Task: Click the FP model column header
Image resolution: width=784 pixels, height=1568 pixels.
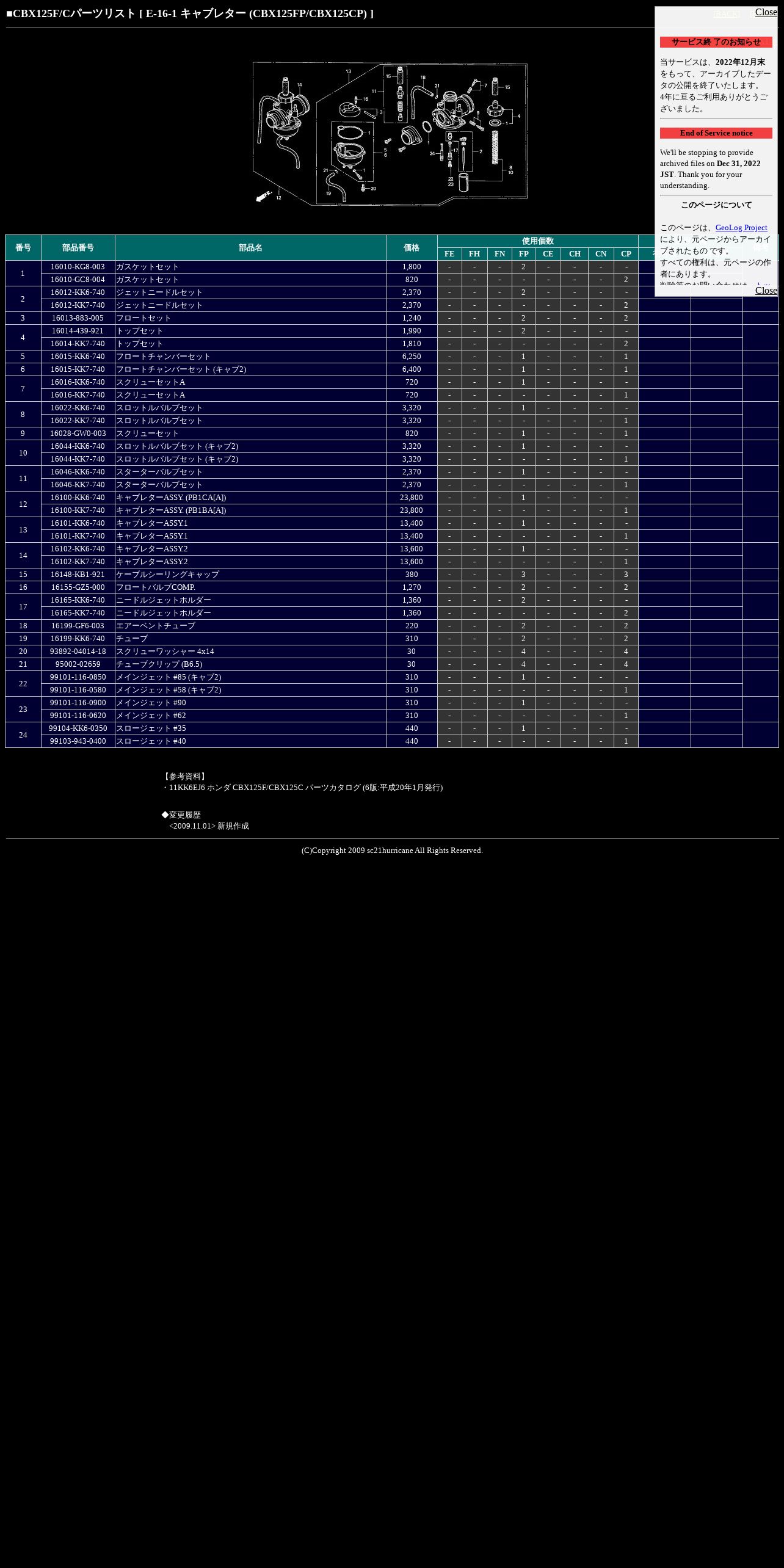Action: pyautogui.click(x=523, y=254)
